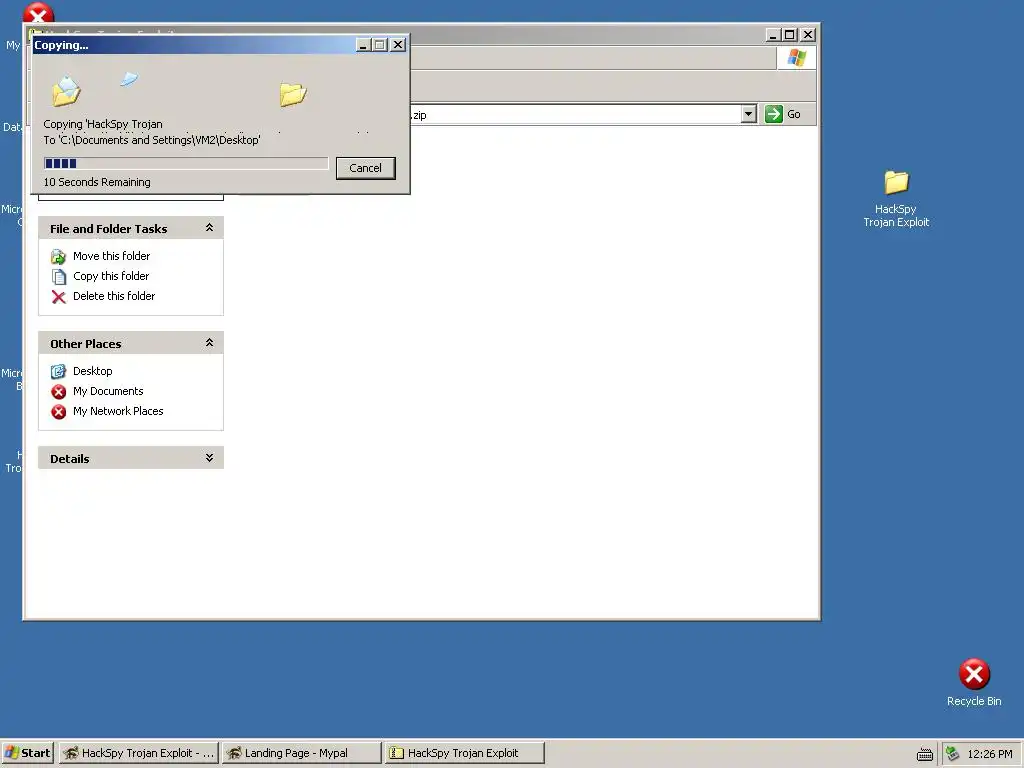Choose Delete this folder link
The width and height of the screenshot is (1024, 768).
(114, 296)
